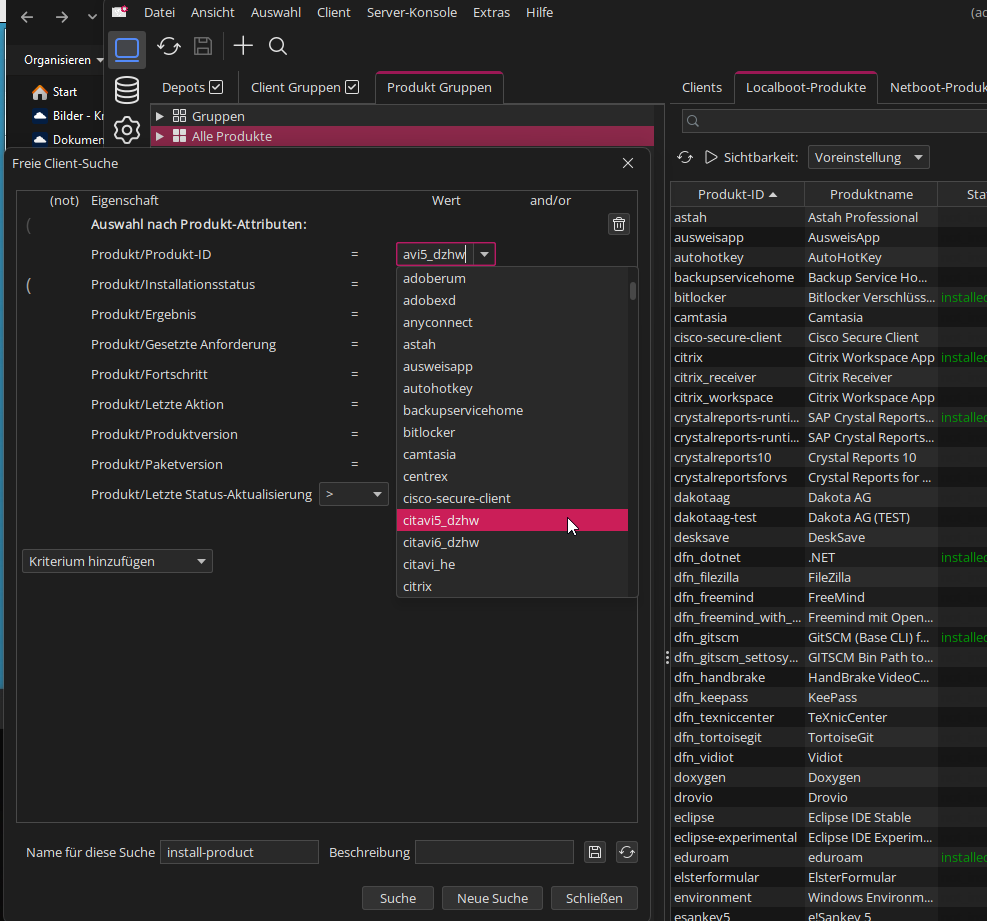Select citavi5_dzhw in the dropdown list
Screen dimensions: 987x921
512,520
